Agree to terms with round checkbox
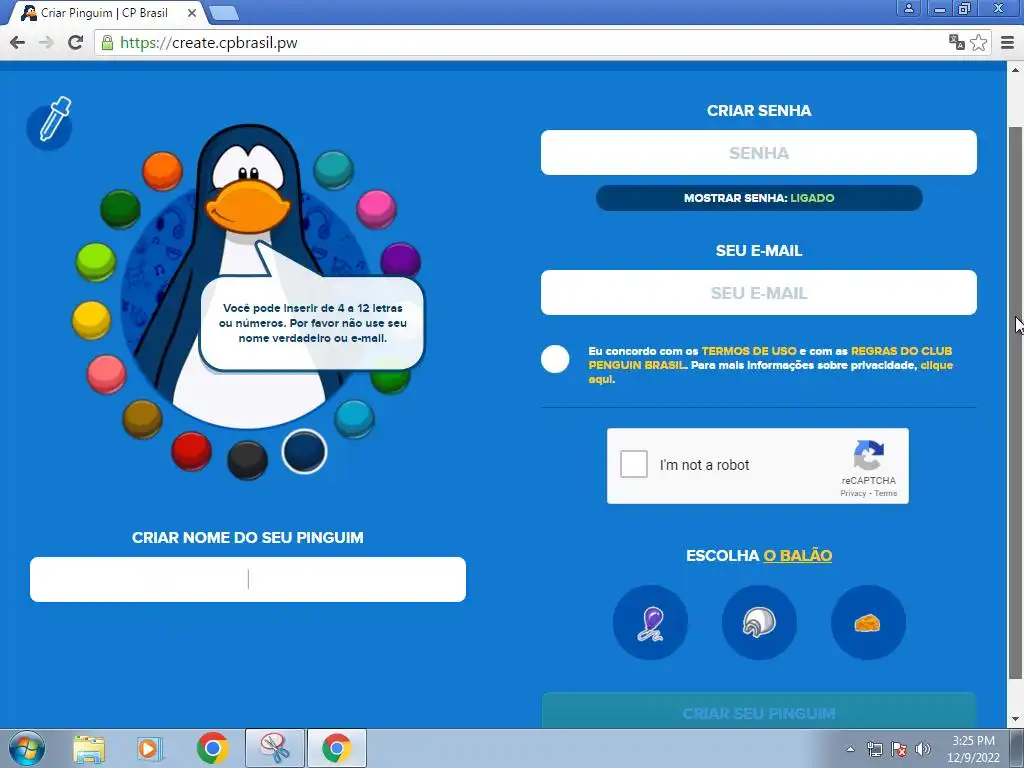 (555, 359)
